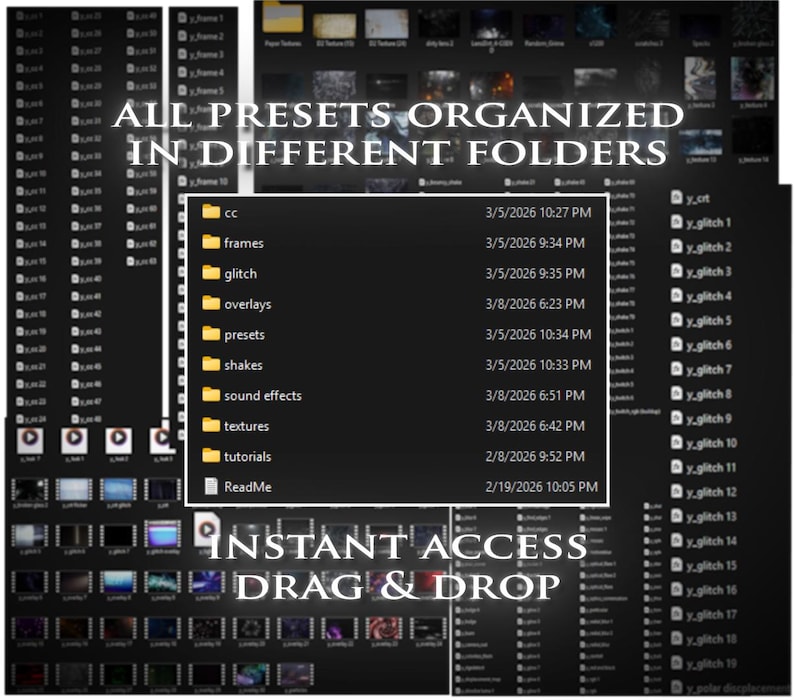Open the Paper Textures folder thumbnail

(283, 17)
